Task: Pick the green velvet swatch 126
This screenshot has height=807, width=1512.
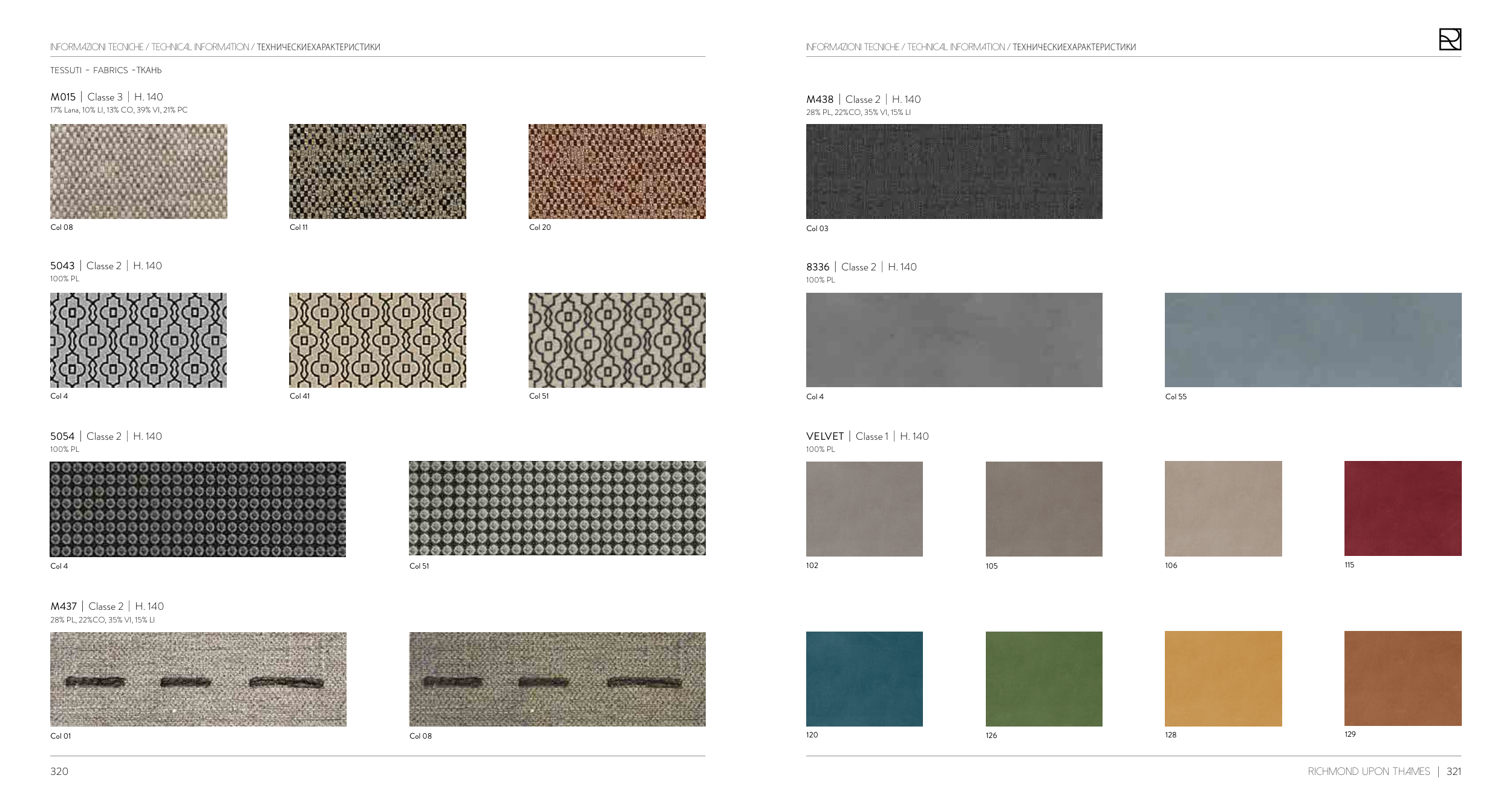Action: pos(1044,679)
